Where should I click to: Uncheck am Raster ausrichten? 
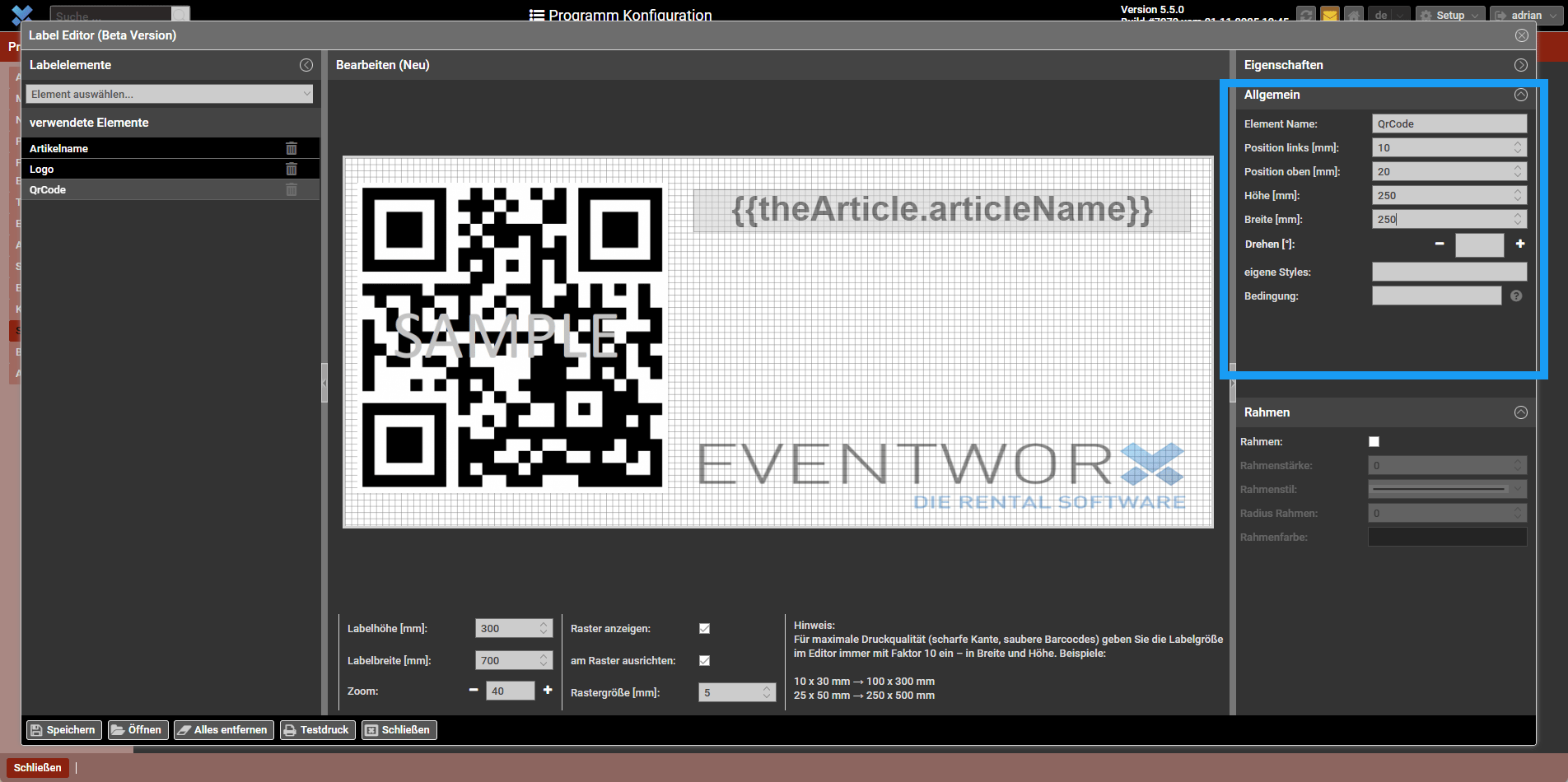(704, 660)
